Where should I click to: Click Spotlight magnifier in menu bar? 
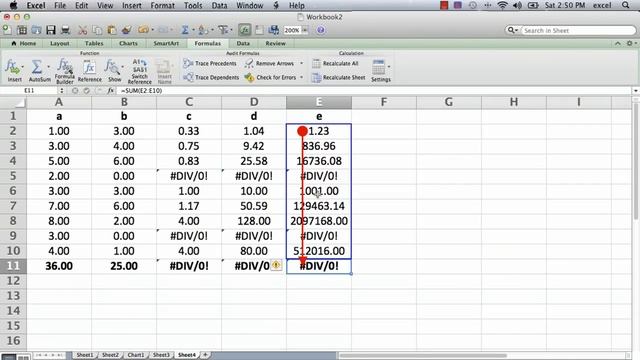[x=626, y=5]
